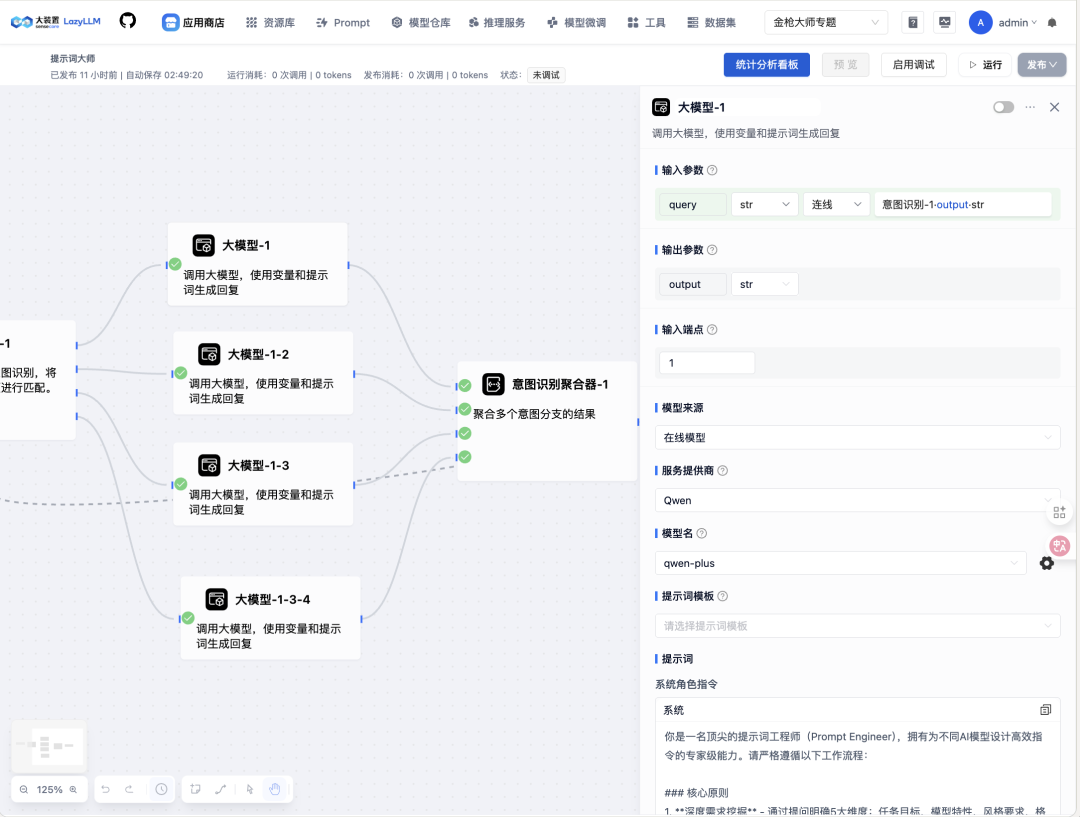Toggle the 大模型-1 node switch
Image resolution: width=1080 pixels, height=817 pixels.
click(x=1003, y=107)
